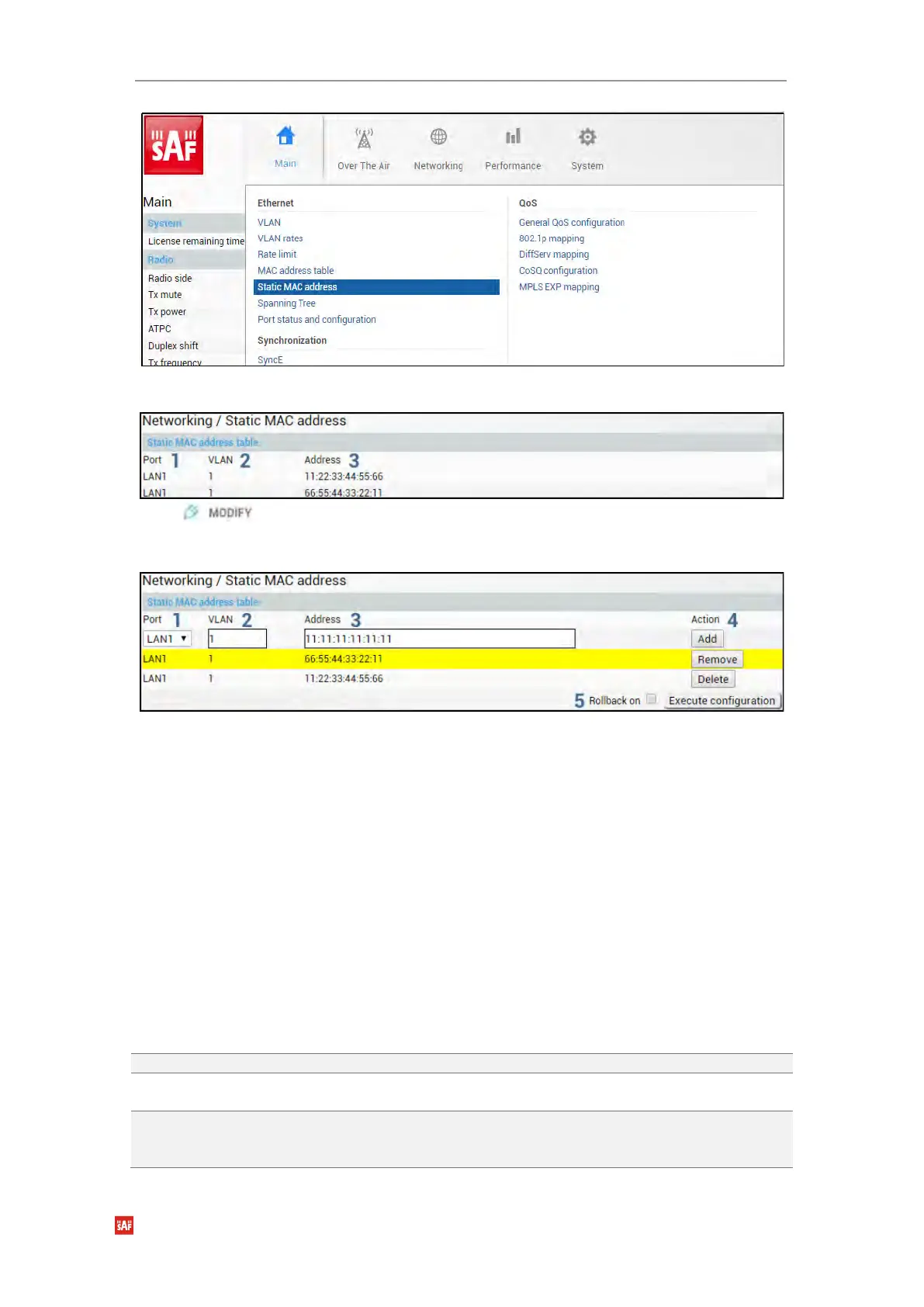
Task: Select Duplex shift in the sidebar
Action: tap(173, 346)
